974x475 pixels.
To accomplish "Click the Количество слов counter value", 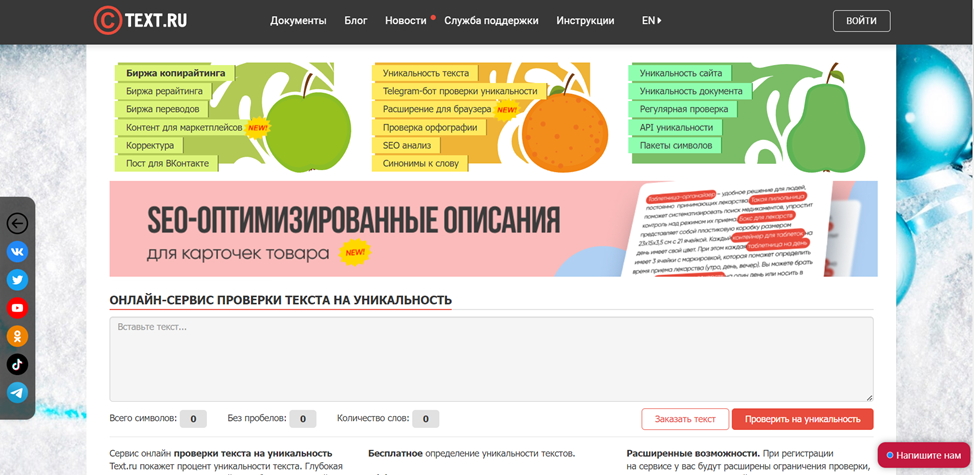I will coord(426,419).
